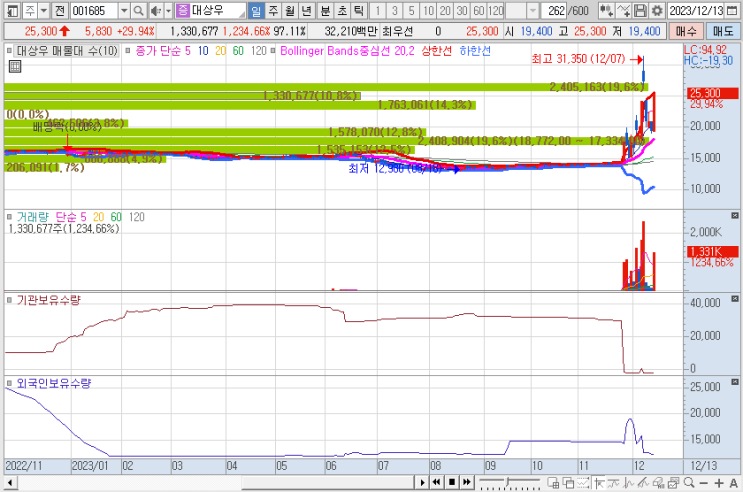Viewport: 743px width, 492px height.
Task: Toggle the 외국인보유수량 indicator checkbox
Action: coord(9,383)
